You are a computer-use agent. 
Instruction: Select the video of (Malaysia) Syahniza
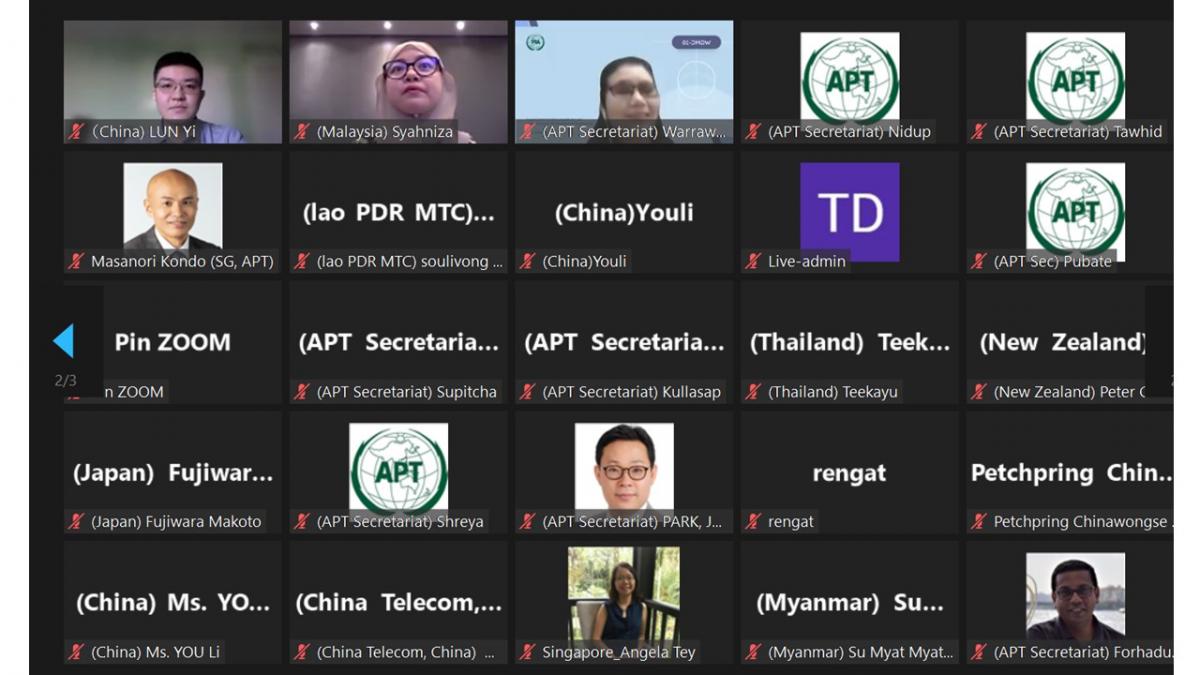click(x=398, y=82)
